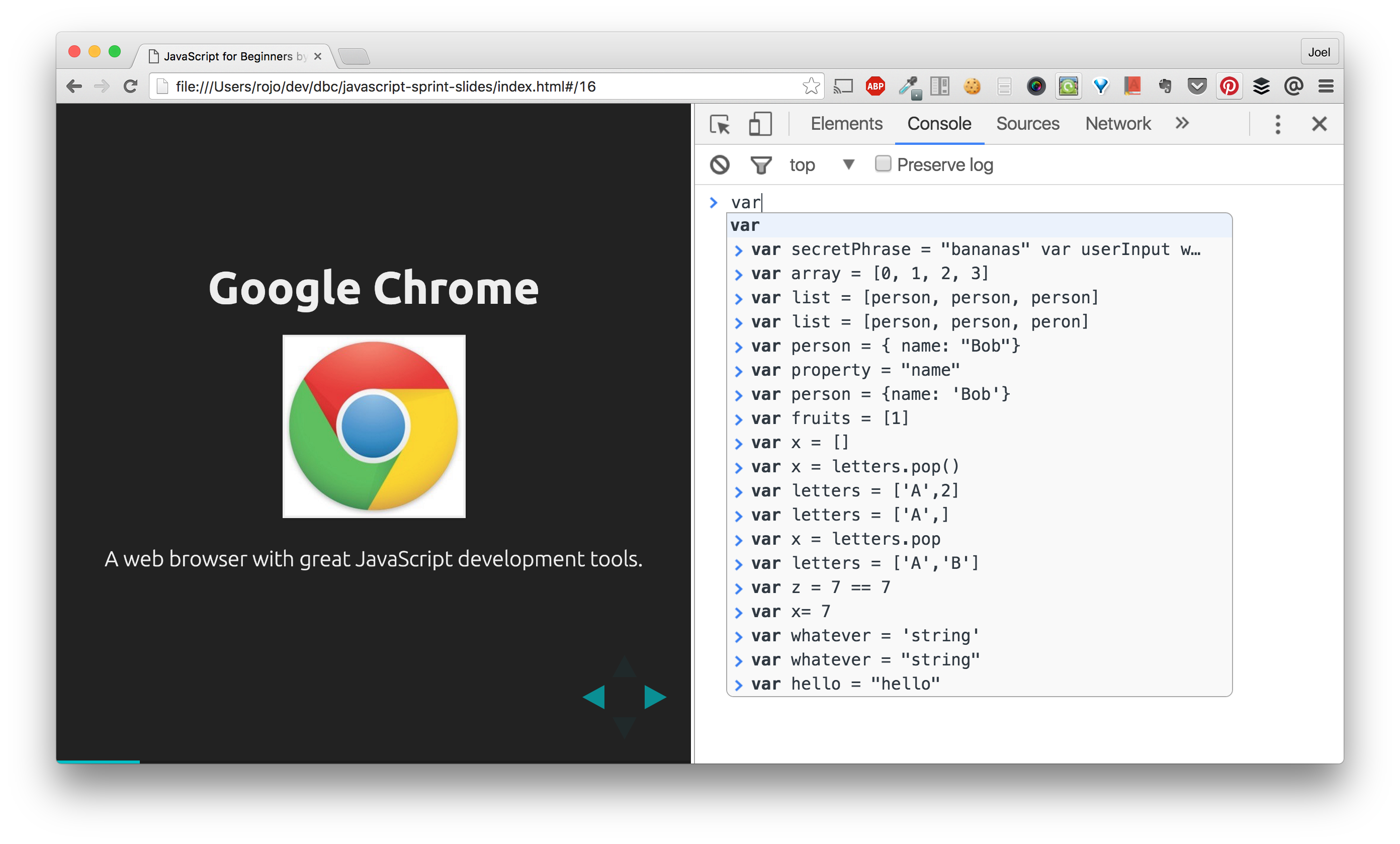Select the top 'var' autocomplete suggestion
Image resolution: width=1400 pixels, height=844 pixels.
click(x=980, y=226)
